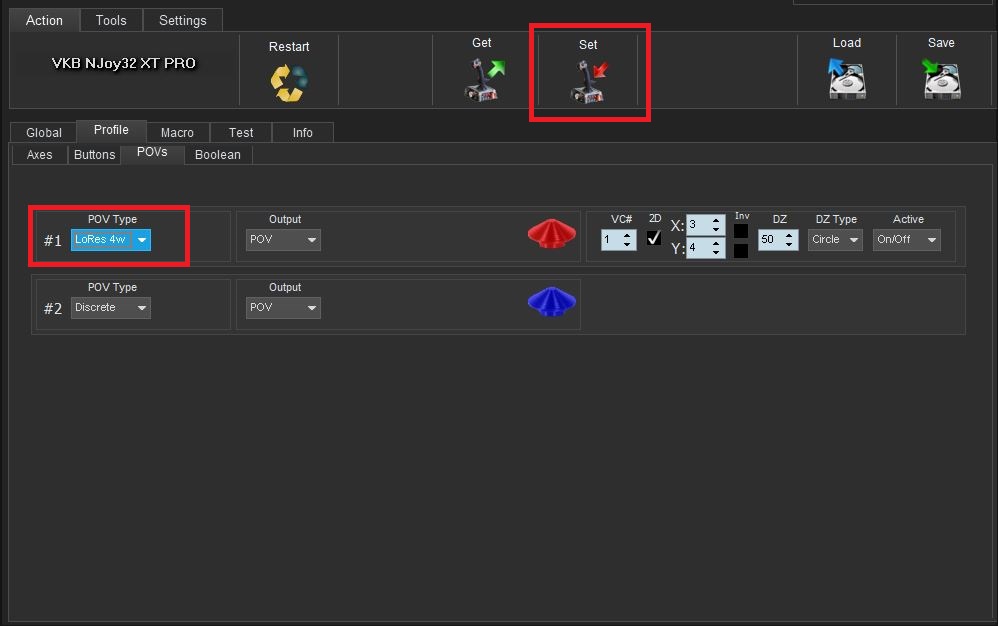Click the VKB NJoy32 XT PRO device name
Image resolution: width=998 pixels, height=626 pixels.
tap(123, 63)
